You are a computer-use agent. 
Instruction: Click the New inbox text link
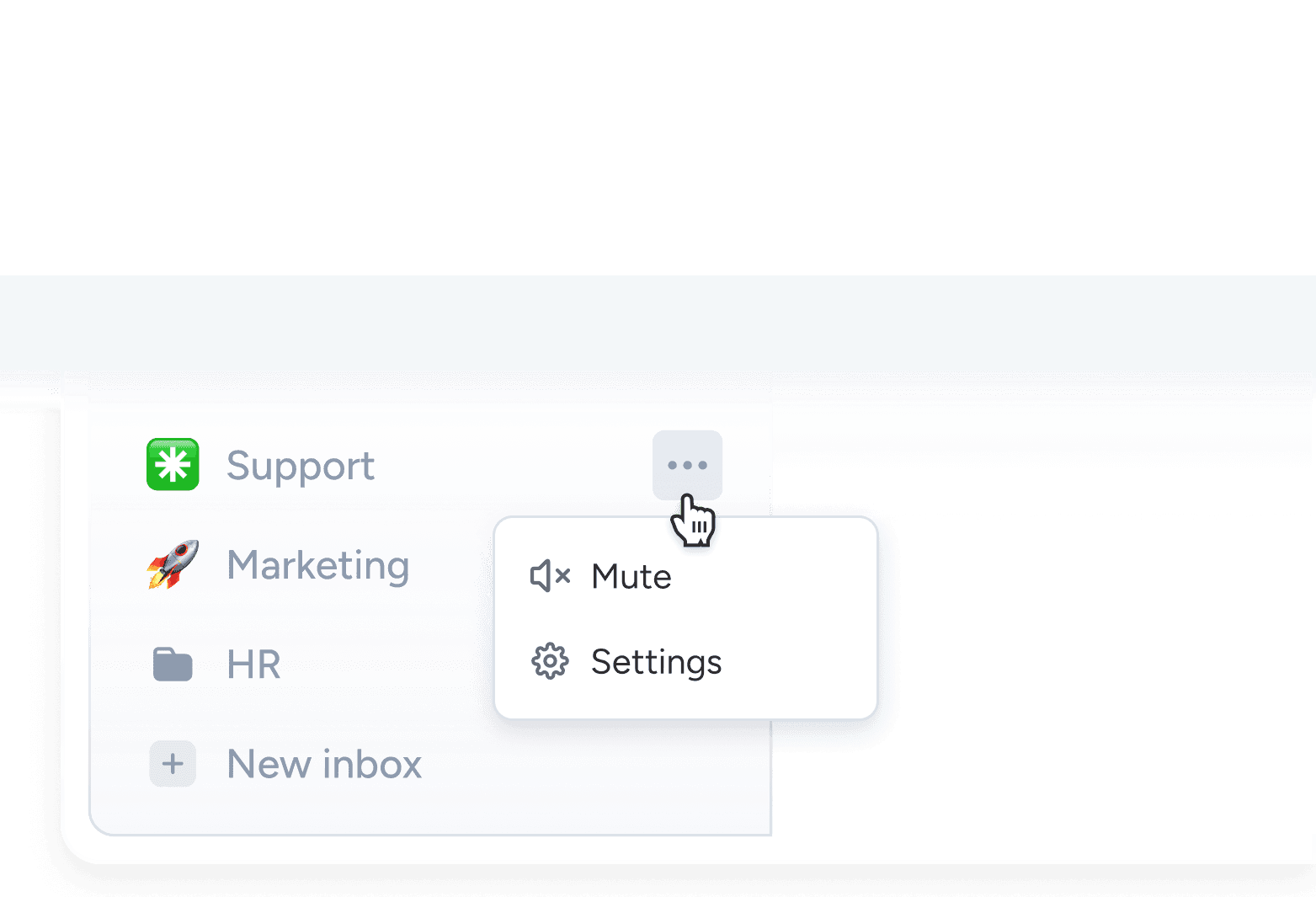(324, 765)
